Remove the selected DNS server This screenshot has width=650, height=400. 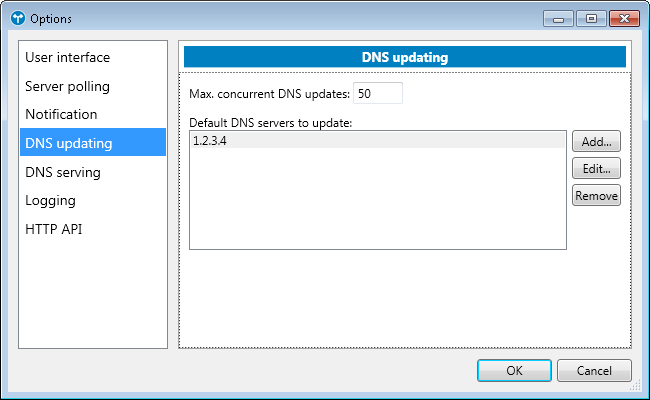(596, 195)
